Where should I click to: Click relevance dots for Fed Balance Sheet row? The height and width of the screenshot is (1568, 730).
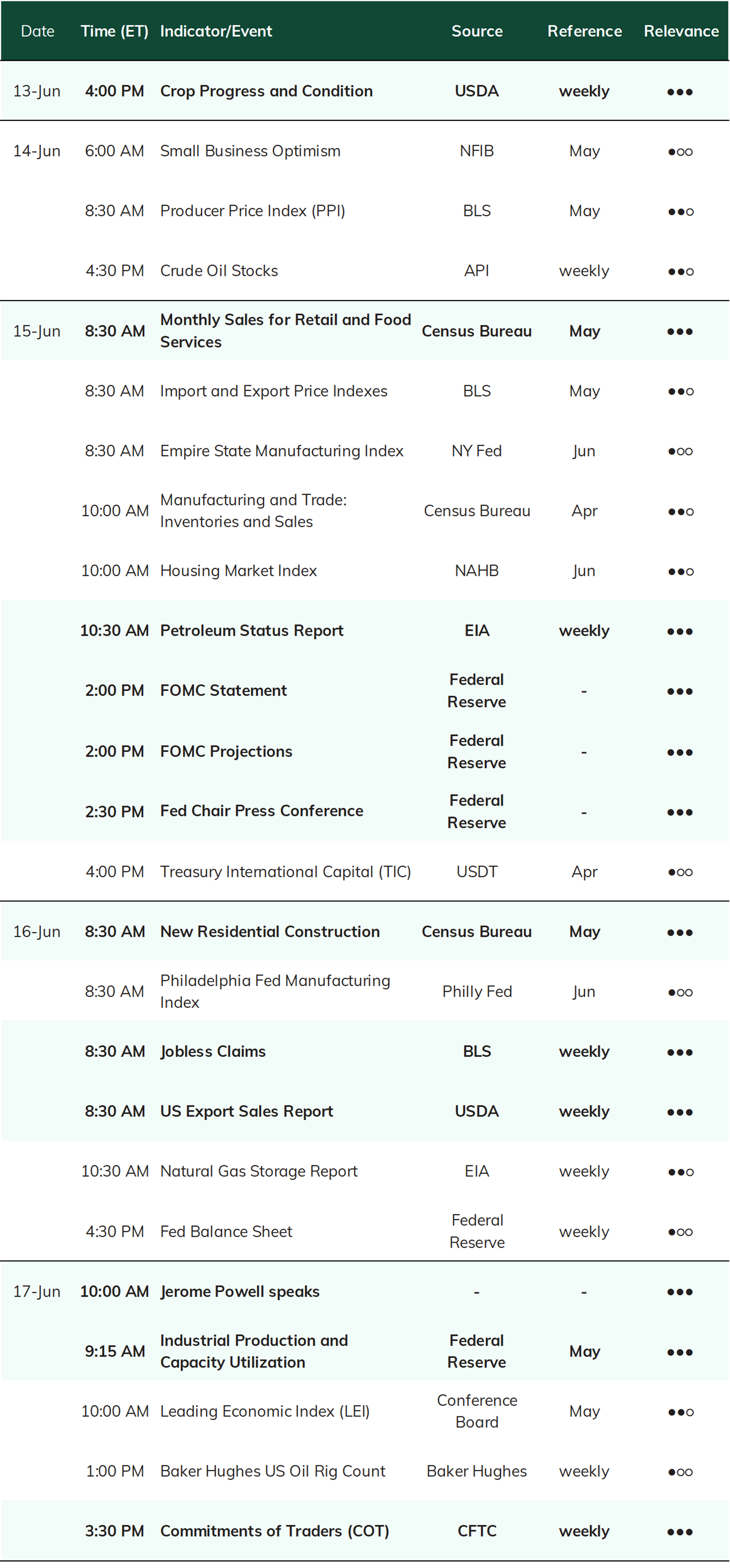680,1232
